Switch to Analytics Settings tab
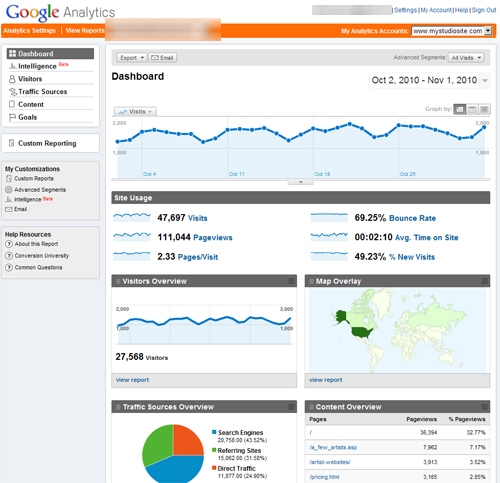Viewport: 500px width, 483px height. click(x=30, y=30)
